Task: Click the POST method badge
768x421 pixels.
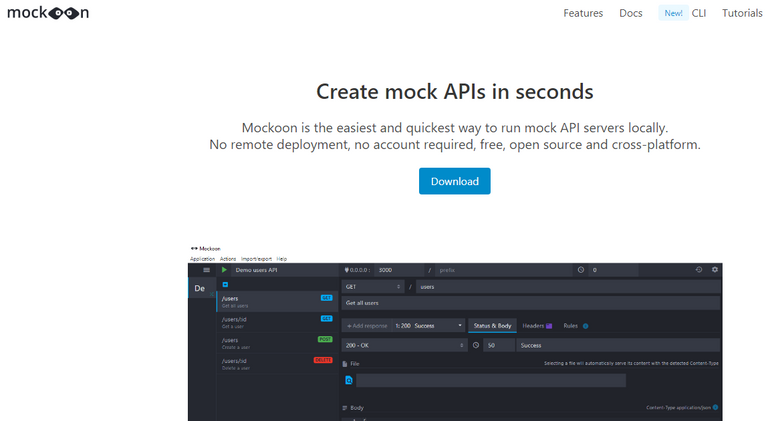Action: [x=325, y=339]
